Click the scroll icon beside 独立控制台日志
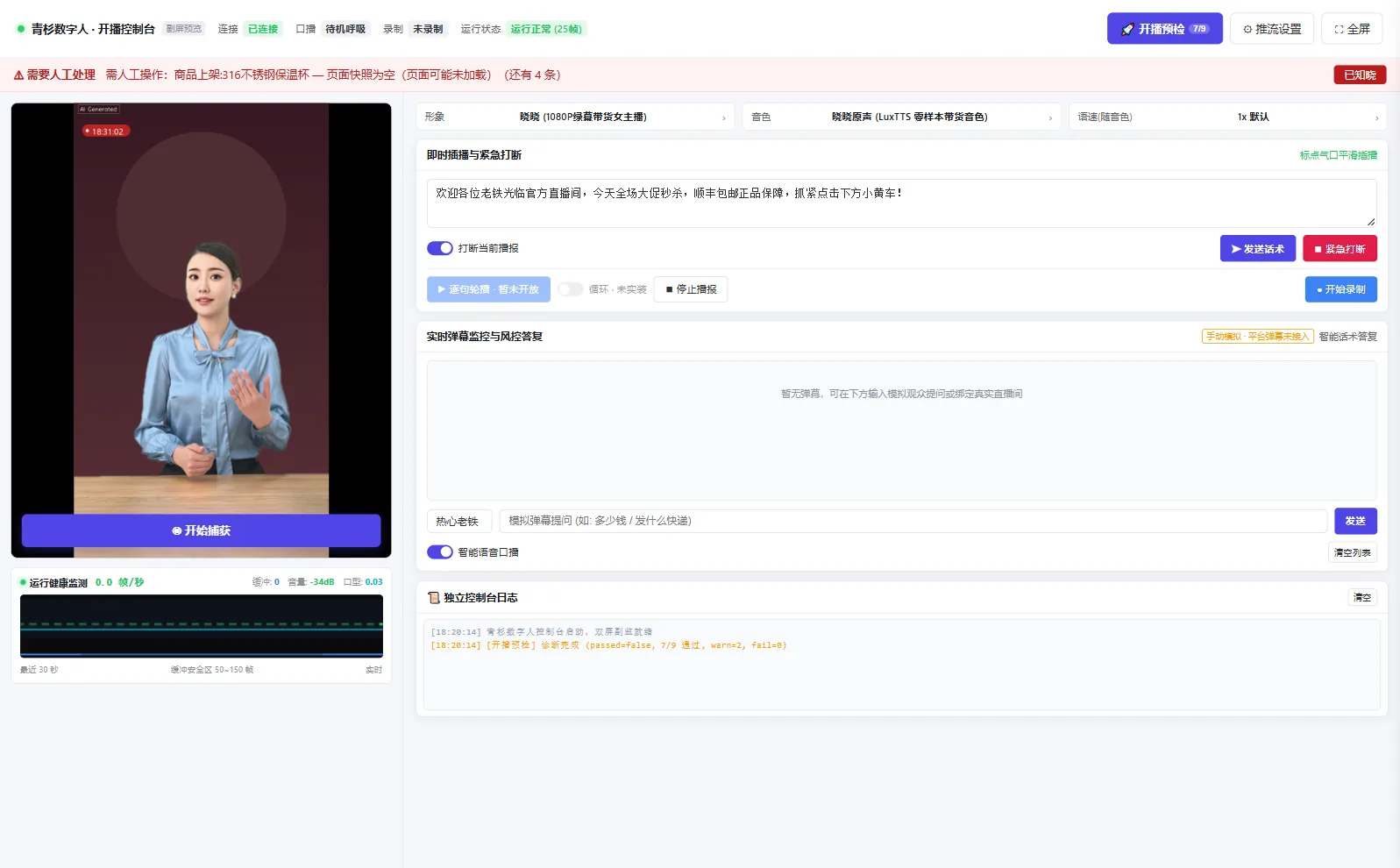 (x=433, y=598)
